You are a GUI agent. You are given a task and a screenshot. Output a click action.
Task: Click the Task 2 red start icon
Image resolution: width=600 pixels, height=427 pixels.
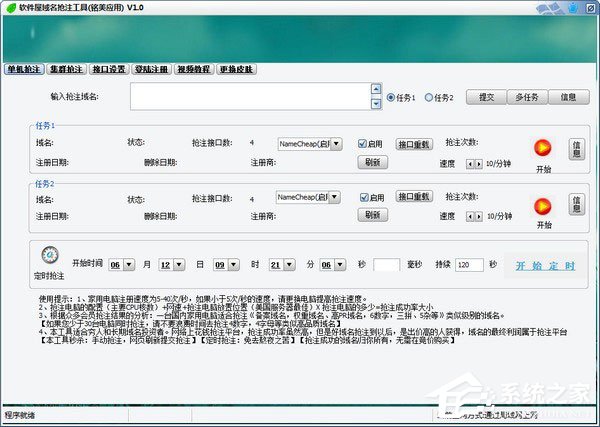click(x=543, y=203)
